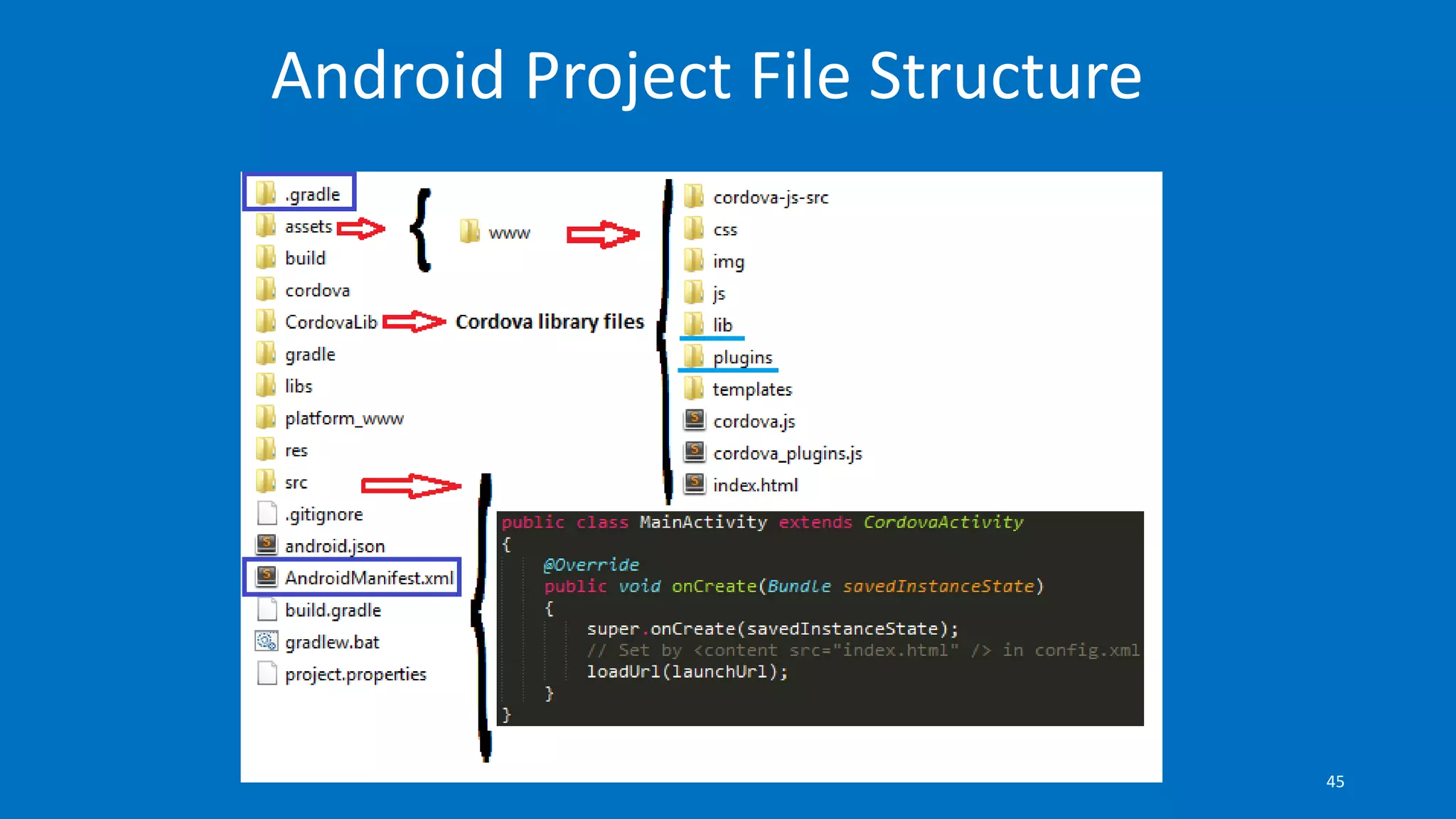Viewport: 1456px width, 819px height.
Task: Open the plugins folder icon
Action: point(694,356)
